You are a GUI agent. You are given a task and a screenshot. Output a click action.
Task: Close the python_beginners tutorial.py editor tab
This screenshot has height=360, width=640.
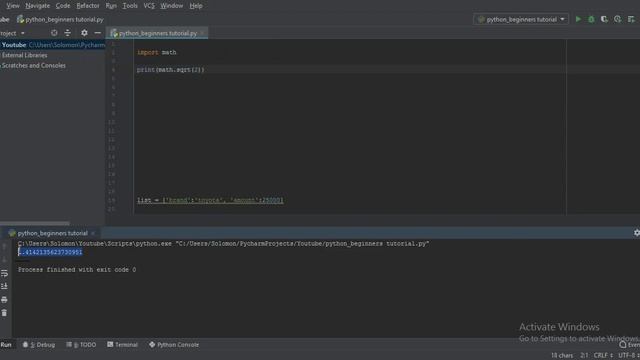click(x=203, y=33)
